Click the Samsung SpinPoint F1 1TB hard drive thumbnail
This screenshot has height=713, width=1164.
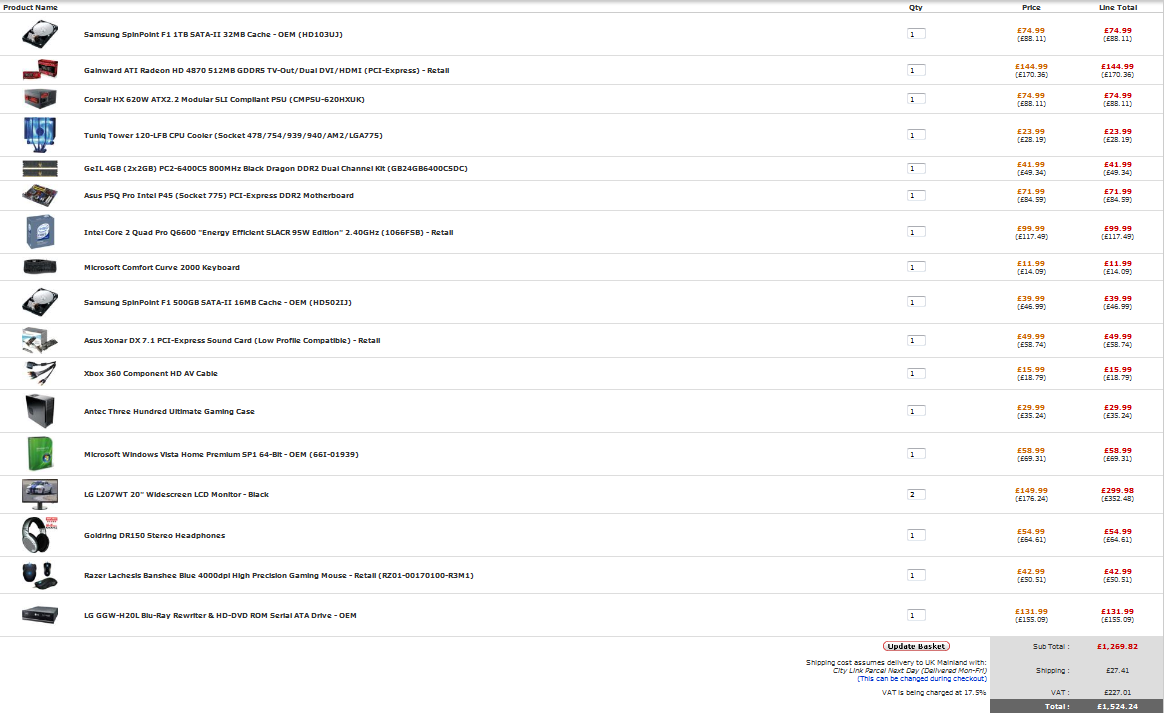[x=39, y=34]
